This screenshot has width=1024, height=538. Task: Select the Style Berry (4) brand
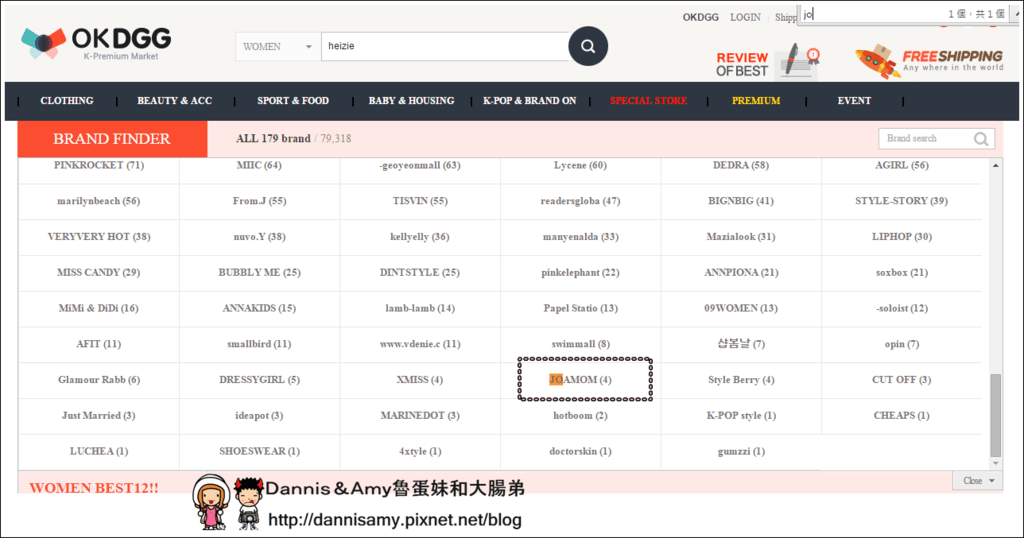(741, 379)
